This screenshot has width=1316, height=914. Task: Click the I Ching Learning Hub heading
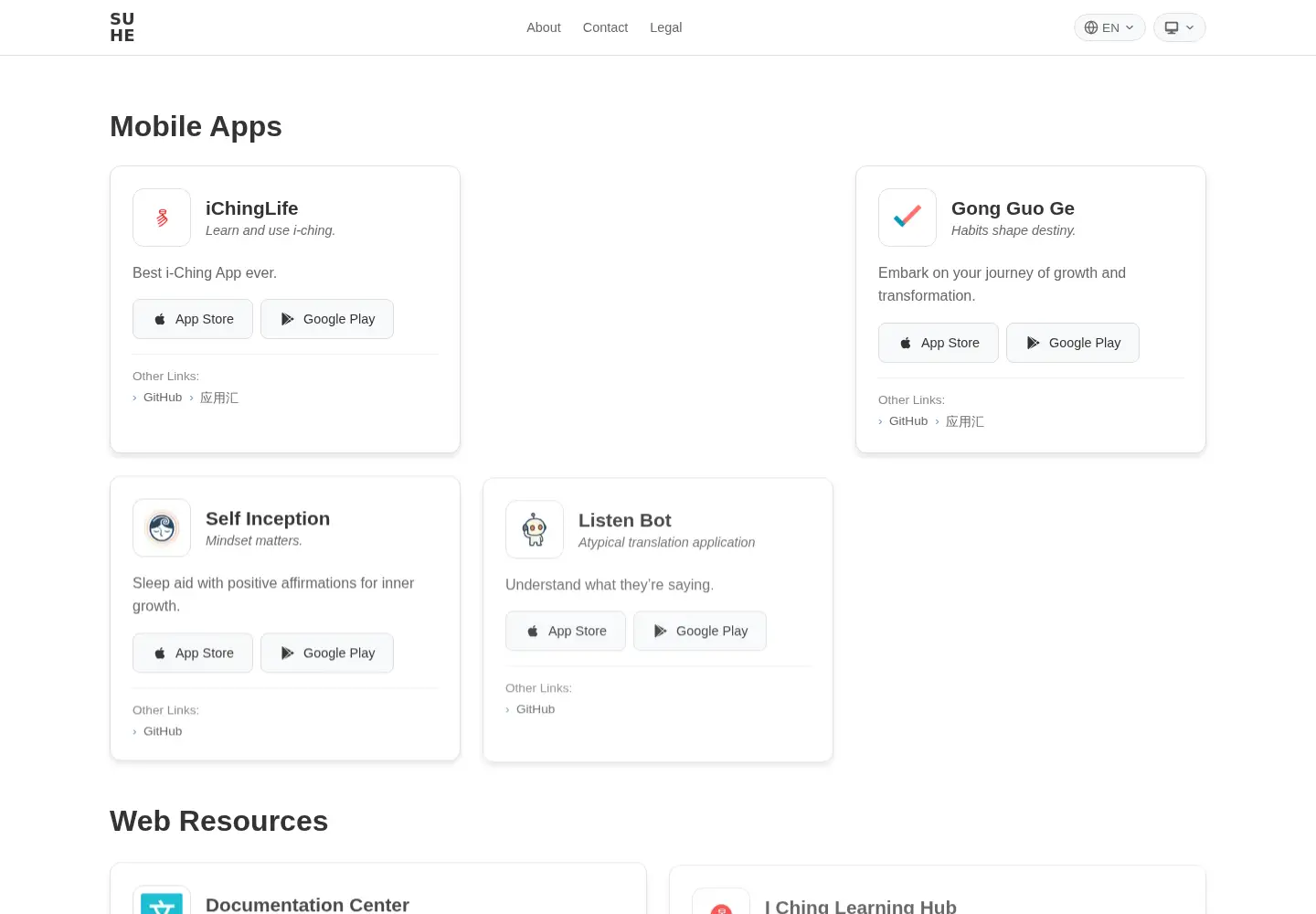click(x=861, y=906)
